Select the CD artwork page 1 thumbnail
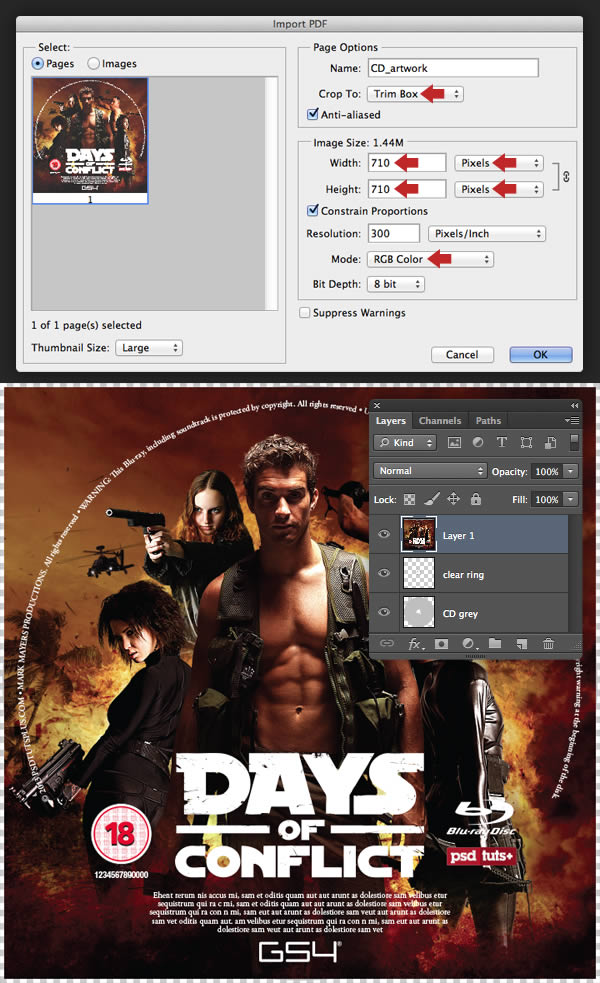Image resolution: width=600 pixels, height=983 pixels. [x=90, y=141]
